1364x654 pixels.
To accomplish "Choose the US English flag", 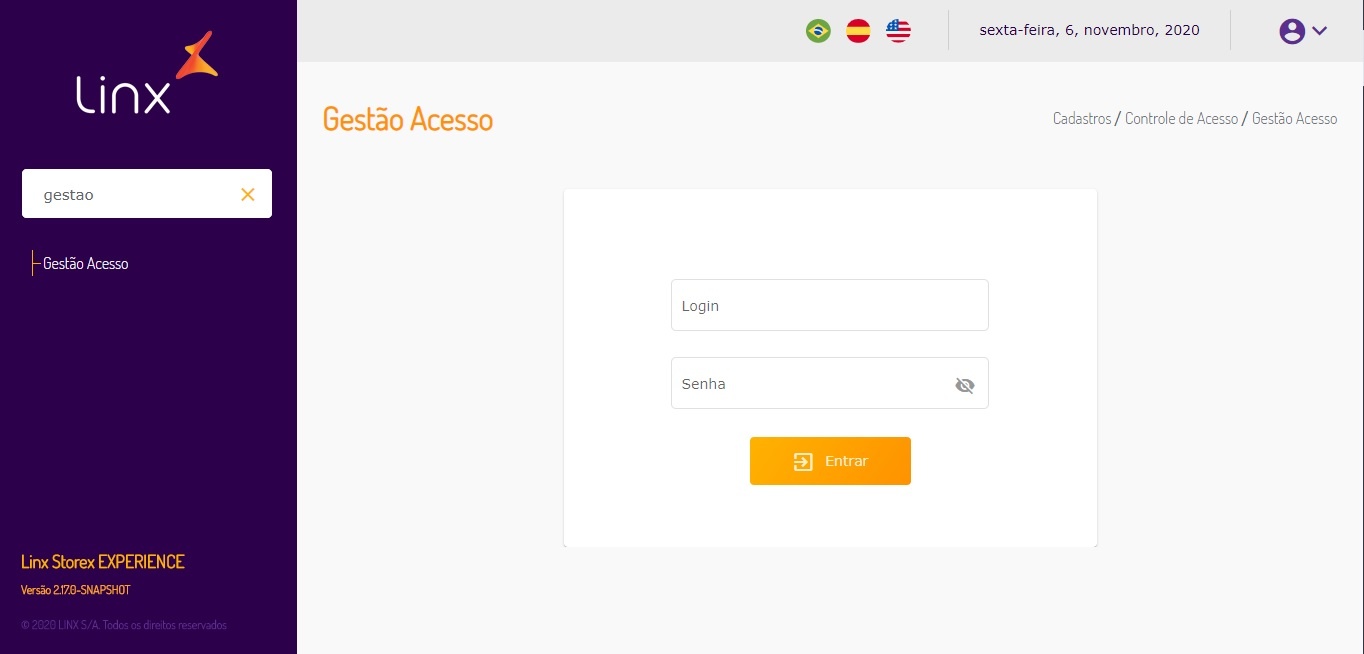I will 898,31.
